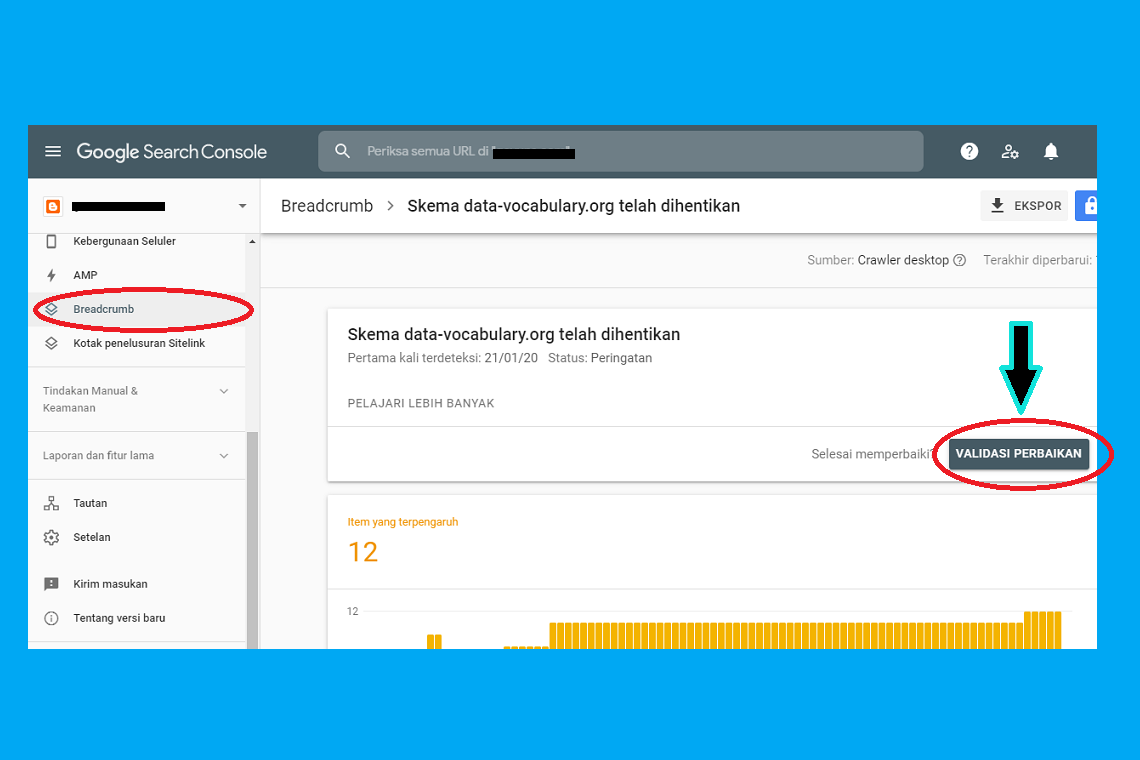The image size is (1140, 760).
Task: Click the affected items count 12
Action: pyautogui.click(x=363, y=552)
